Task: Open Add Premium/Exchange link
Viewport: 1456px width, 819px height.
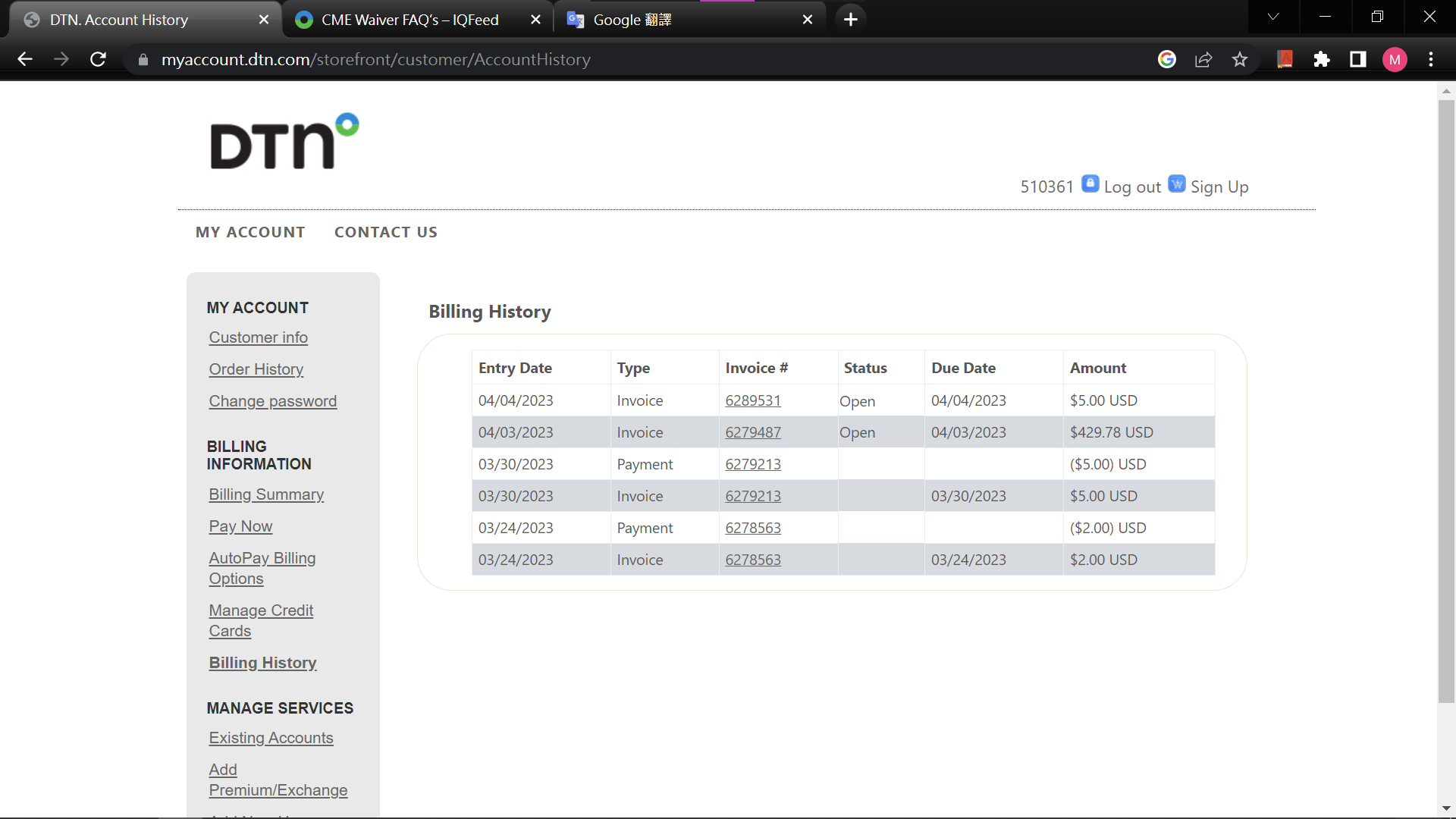Action: tap(278, 780)
